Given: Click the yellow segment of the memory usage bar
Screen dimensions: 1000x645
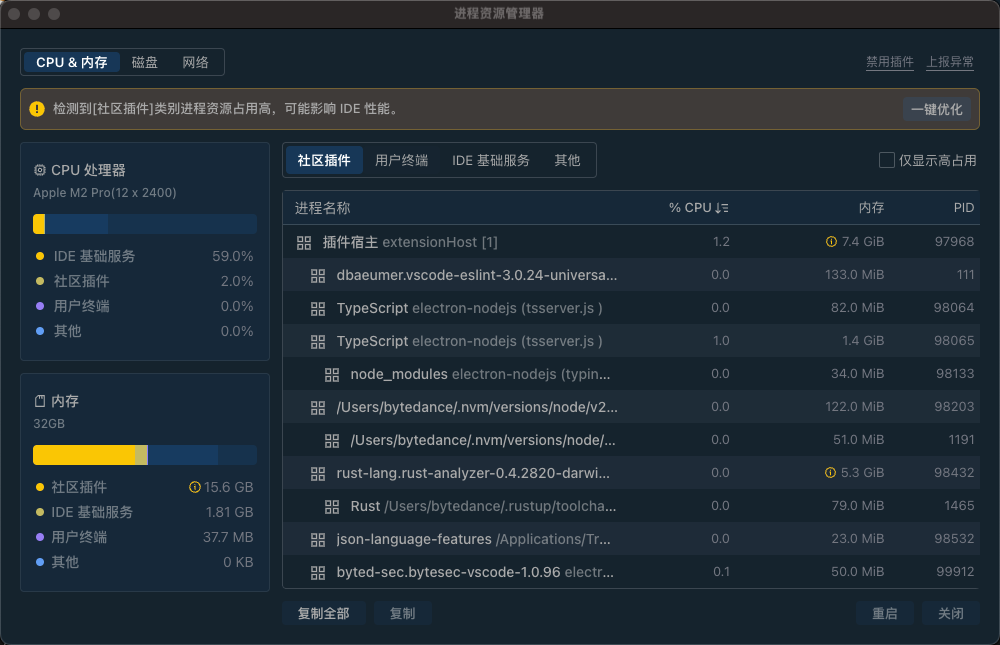Looking at the screenshot, I should click(84, 455).
